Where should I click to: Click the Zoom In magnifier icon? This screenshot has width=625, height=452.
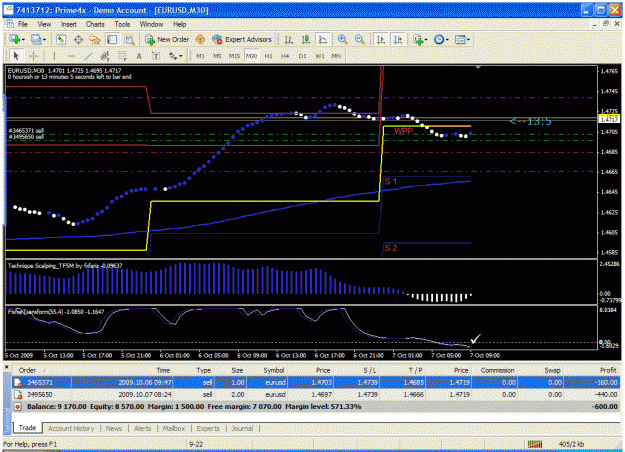[x=342, y=39]
